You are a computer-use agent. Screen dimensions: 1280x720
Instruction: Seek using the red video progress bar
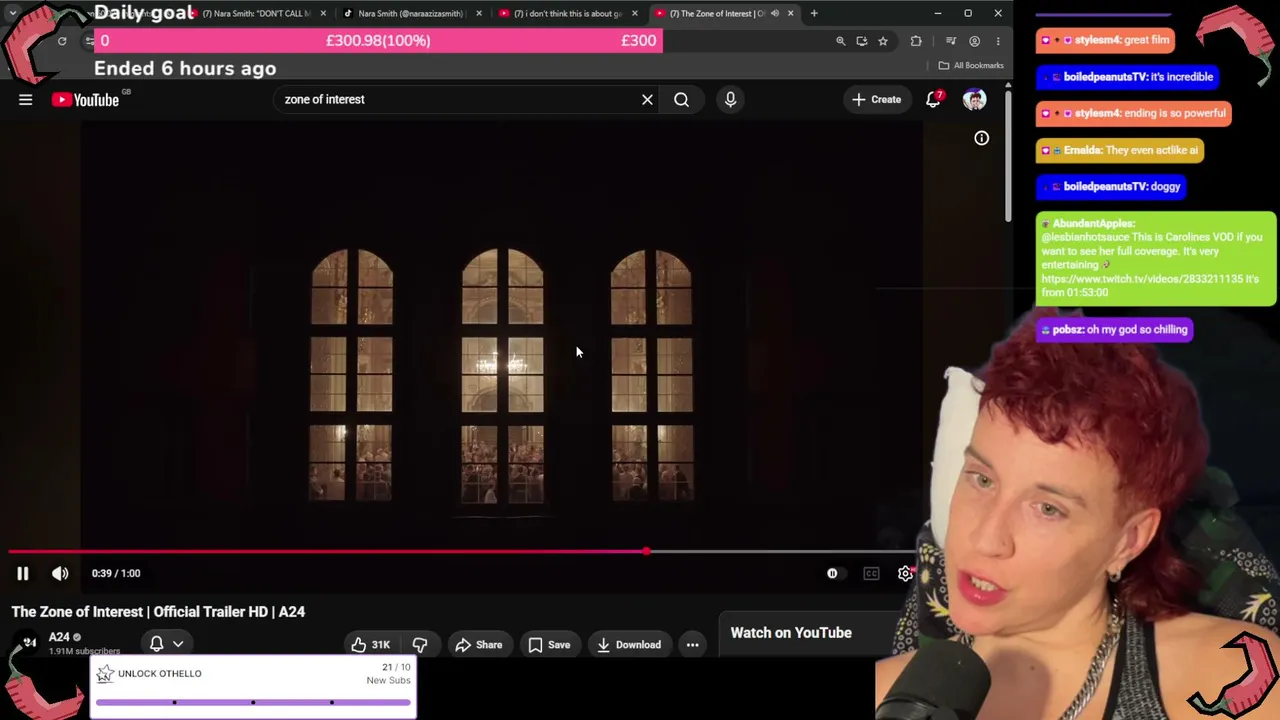click(x=462, y=551)
